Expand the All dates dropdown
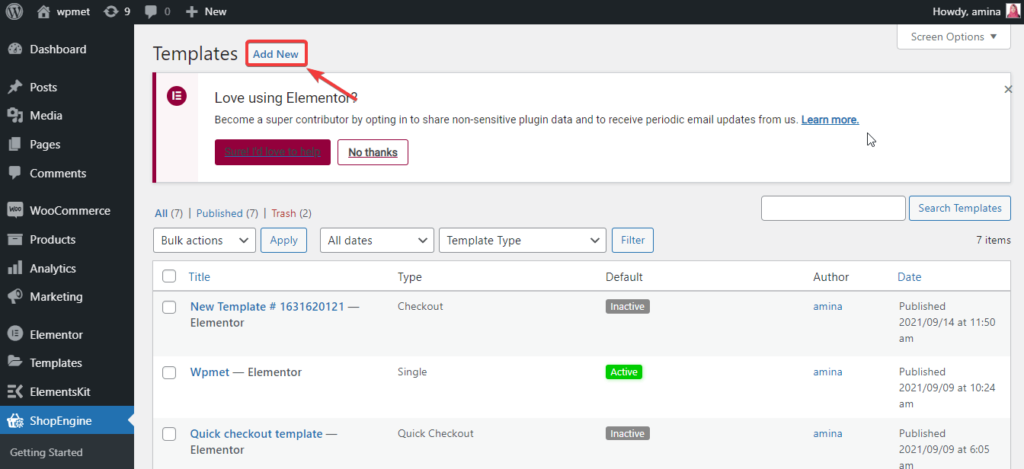This screenshot has height=469, width=1024. [376, 240]
